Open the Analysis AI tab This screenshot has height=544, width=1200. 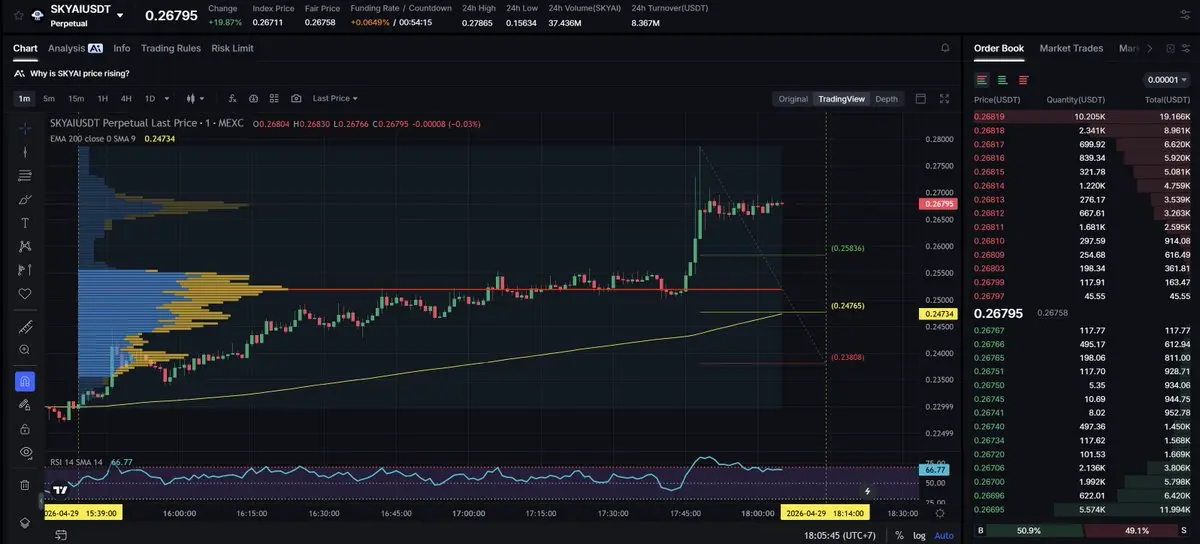pos(75,48)
